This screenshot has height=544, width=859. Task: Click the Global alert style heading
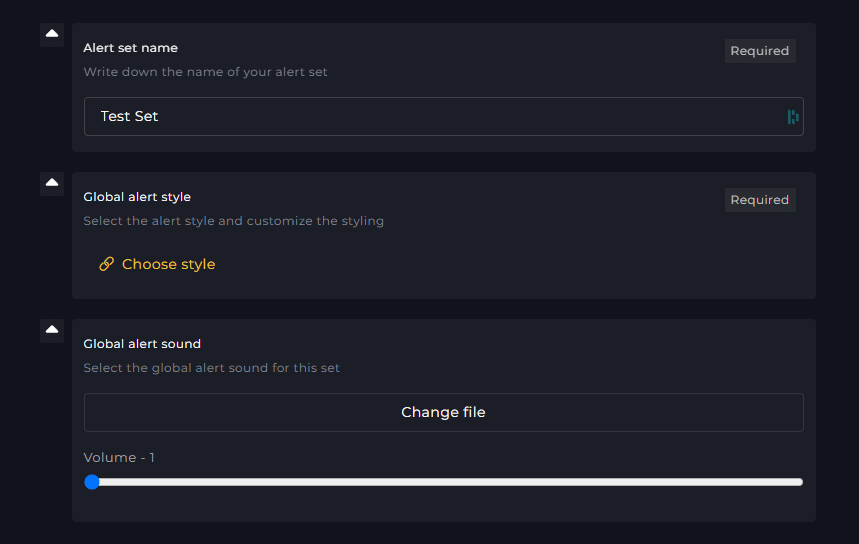[x=137, y=197]
